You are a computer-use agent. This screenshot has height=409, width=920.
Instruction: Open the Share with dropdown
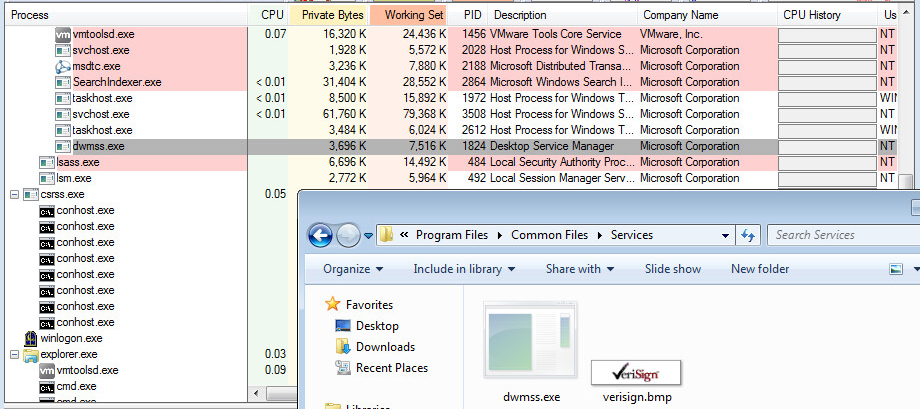coord(580,269)
